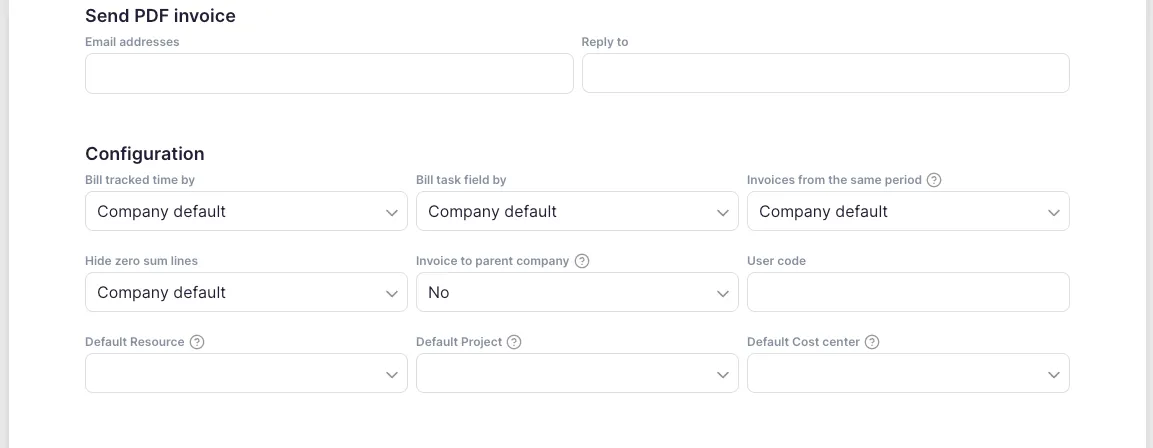Open the Bill tracked time by dropdown
This screenshot has height=448, width=1153.
(246, 212)
